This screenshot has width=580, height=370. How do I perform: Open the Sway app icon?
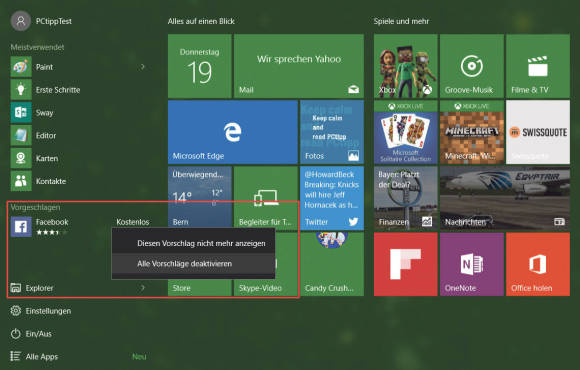21,112
